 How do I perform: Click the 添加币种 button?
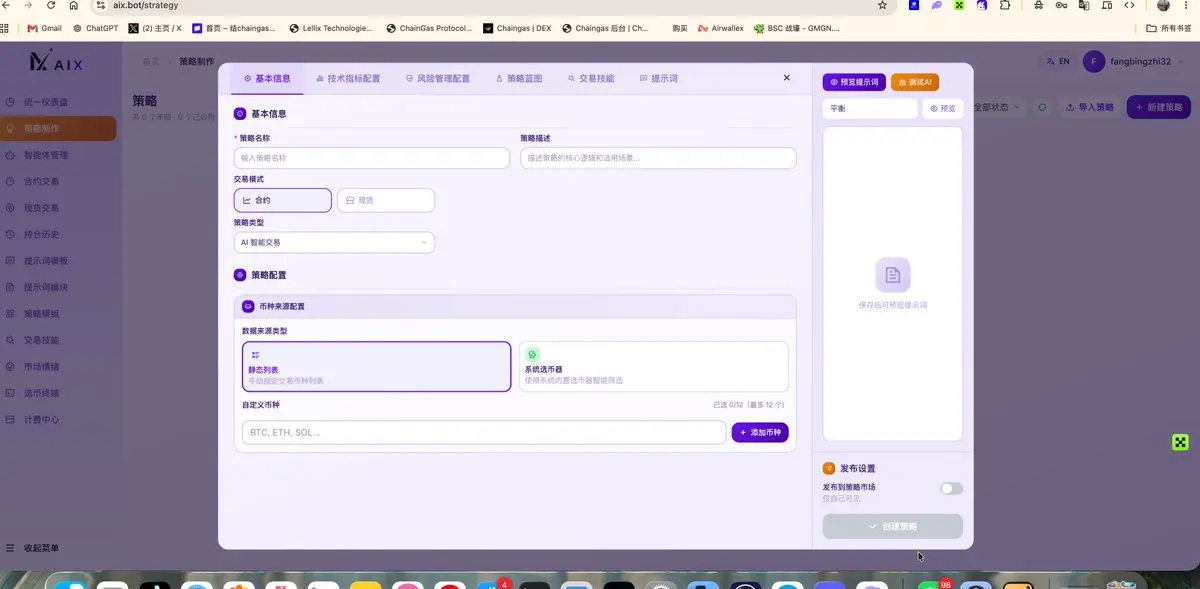pos(760,432)
